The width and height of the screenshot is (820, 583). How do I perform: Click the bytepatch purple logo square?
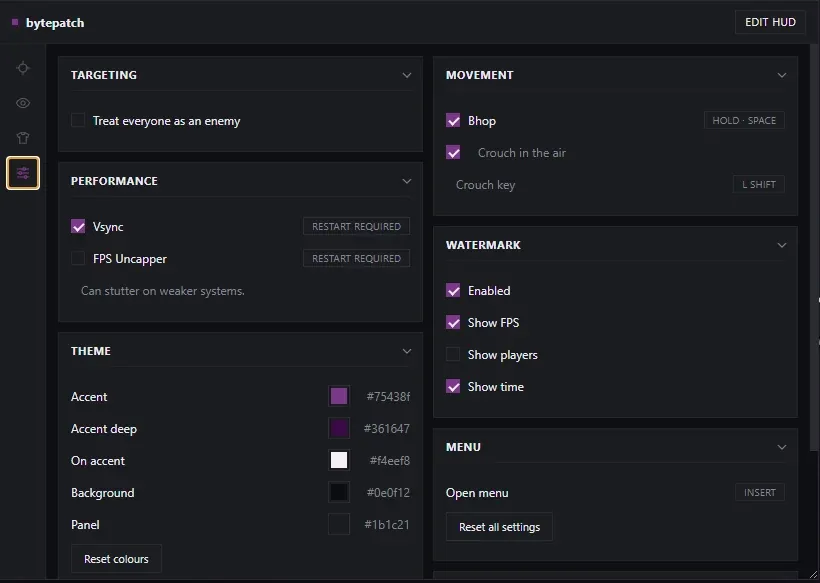click(x=15, y=22)
